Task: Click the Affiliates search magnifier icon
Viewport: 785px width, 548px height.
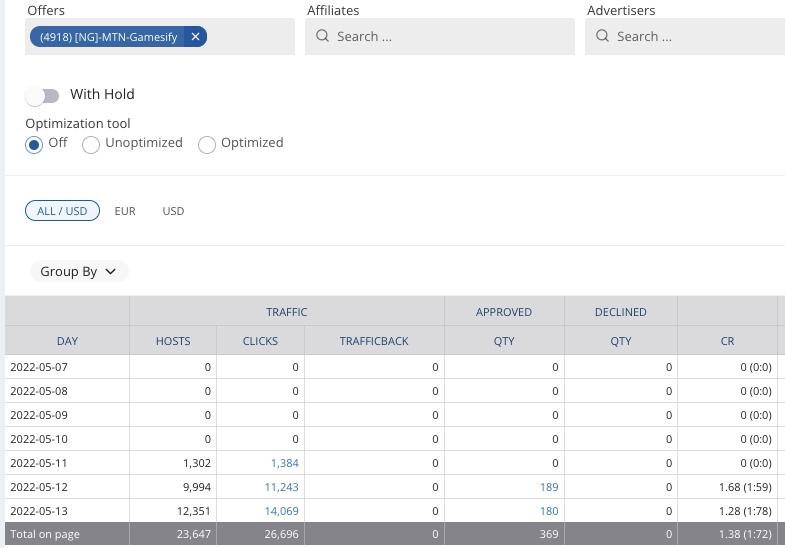Action: pos(323,37)
